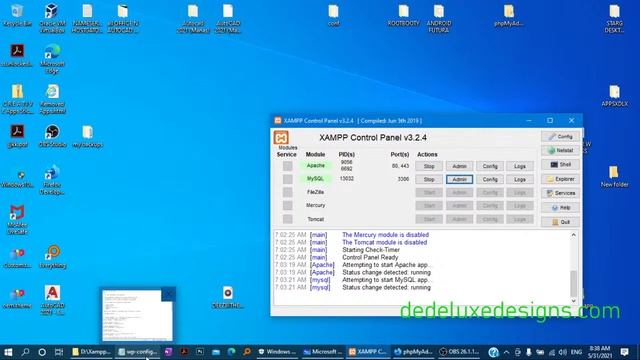The height and width of the screenshot is (360, 640).
Task: Open the MySQL Config button
Action: coord(490,179)
